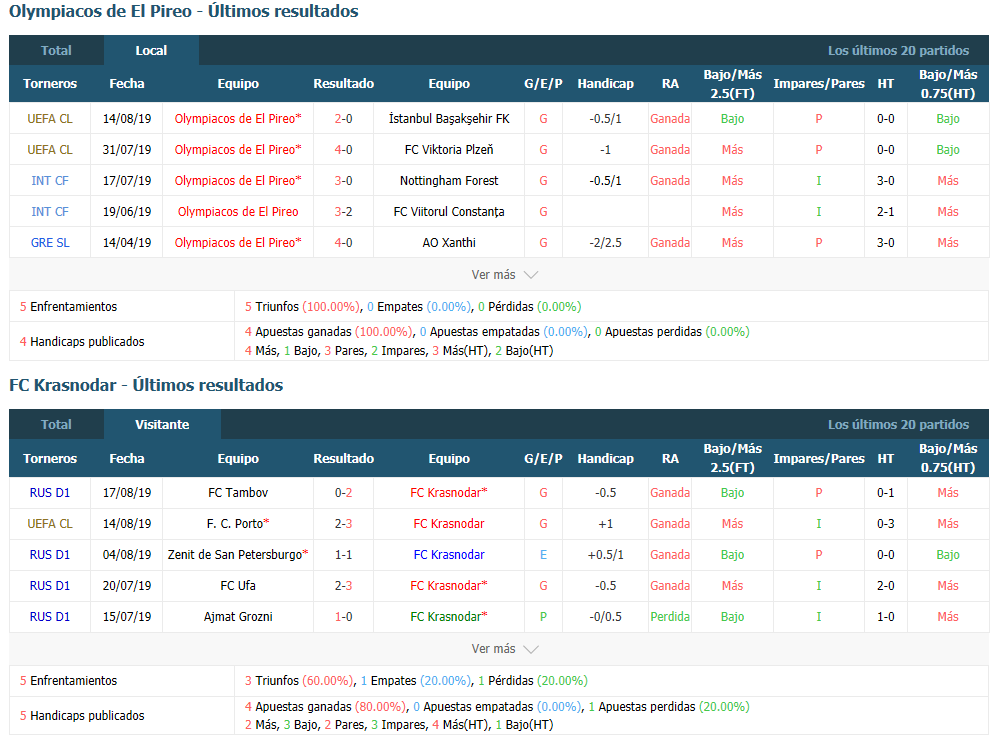Open RUS D1 link dated 15/07/19
The width and height of the screenshot is (1006, 739).
(x=50, y=616)
